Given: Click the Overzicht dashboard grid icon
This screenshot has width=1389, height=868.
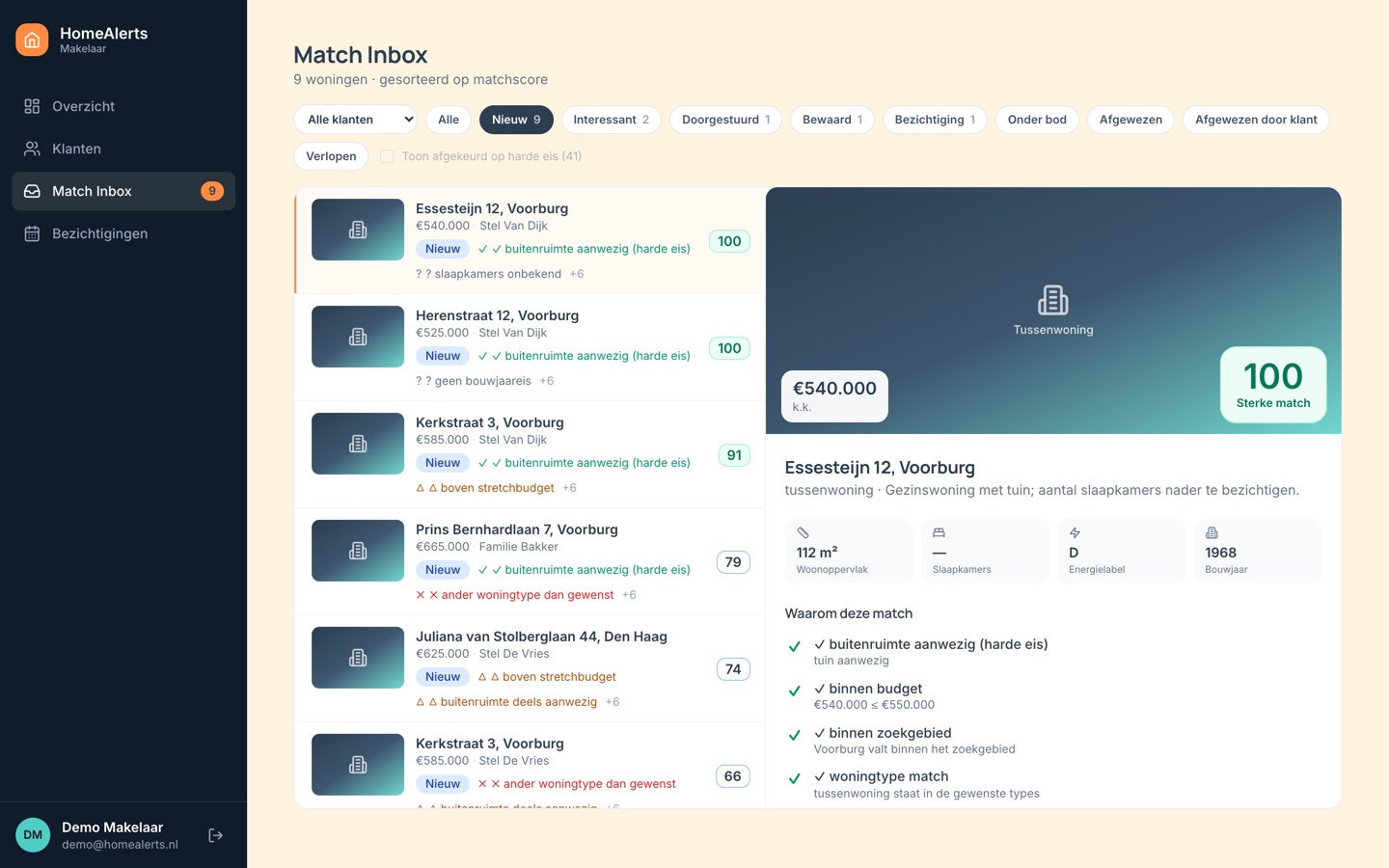Looking at the screenshot, I should click(32, 106).
